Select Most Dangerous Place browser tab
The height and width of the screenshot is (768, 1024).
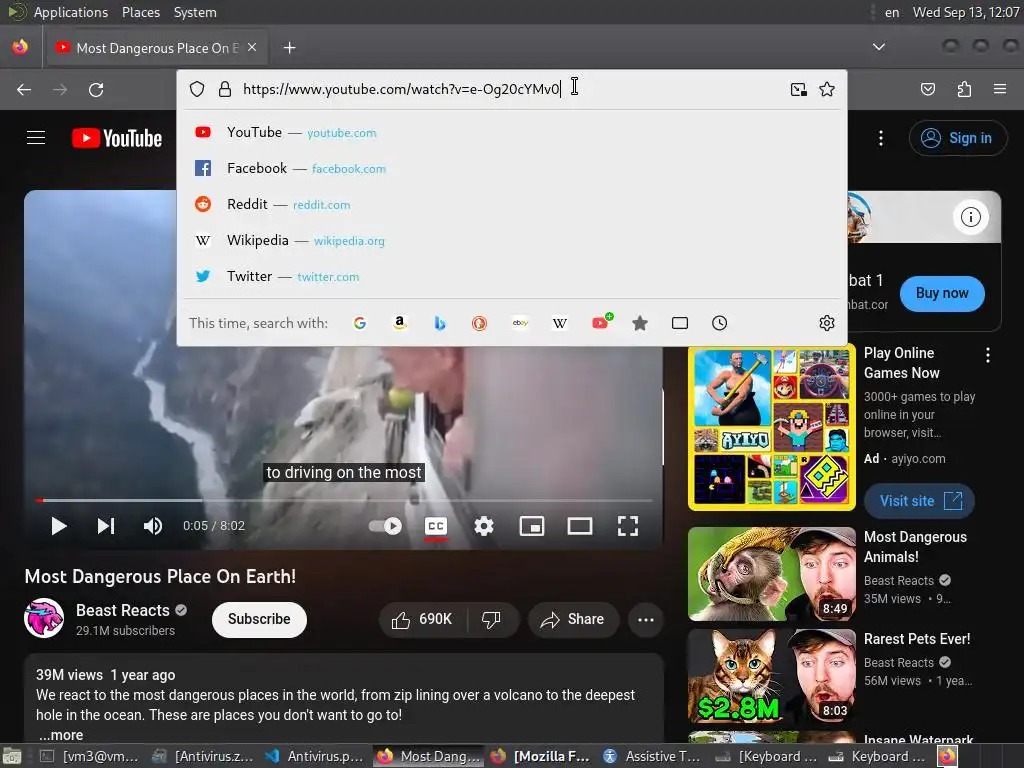(155, 48)
